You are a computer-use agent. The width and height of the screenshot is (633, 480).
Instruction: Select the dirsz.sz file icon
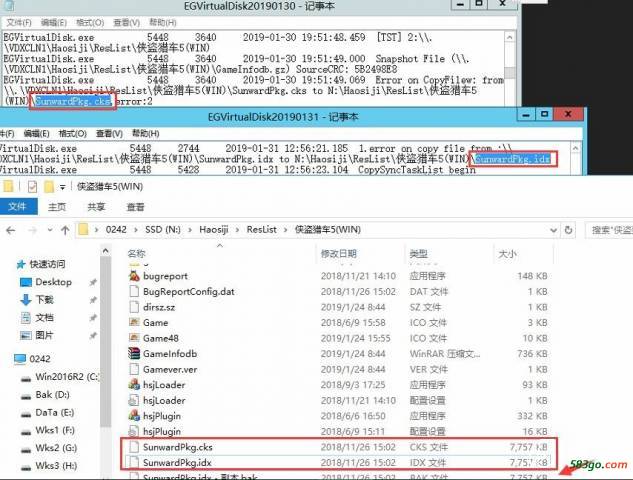(134, 307)
